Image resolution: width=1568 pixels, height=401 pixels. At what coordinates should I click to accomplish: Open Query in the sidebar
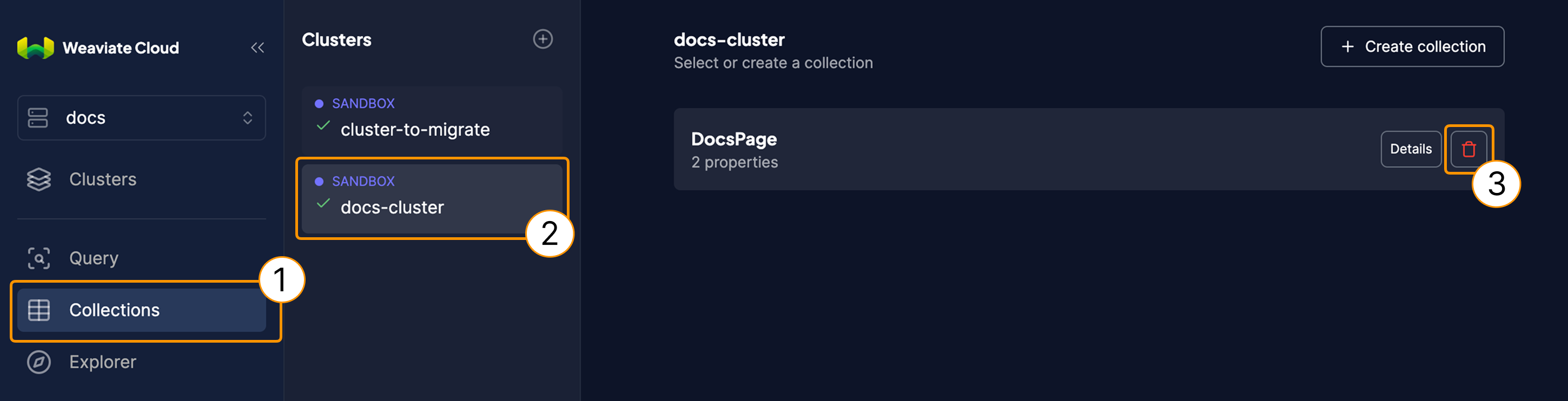point(141,258)
